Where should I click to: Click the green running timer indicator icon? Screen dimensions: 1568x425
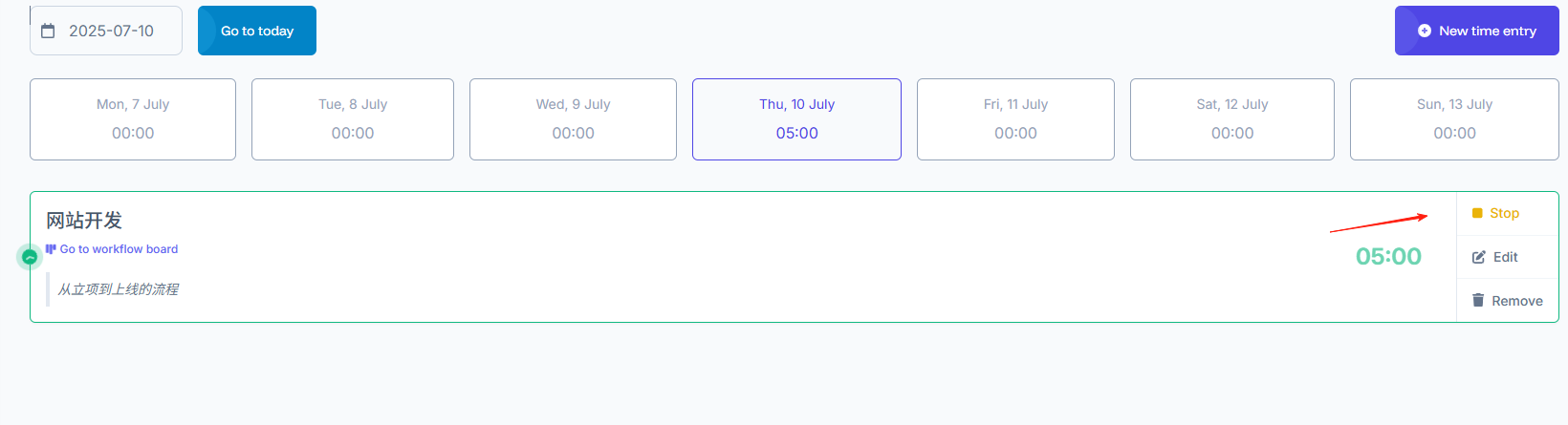click(30, 257)
